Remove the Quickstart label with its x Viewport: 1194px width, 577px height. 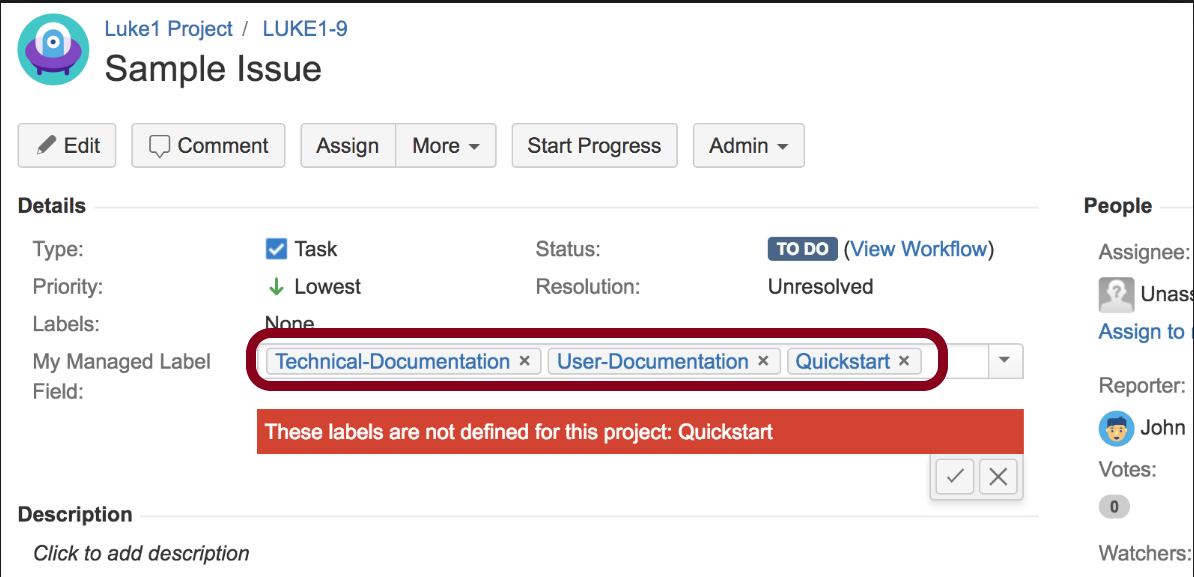click(904, 362)
